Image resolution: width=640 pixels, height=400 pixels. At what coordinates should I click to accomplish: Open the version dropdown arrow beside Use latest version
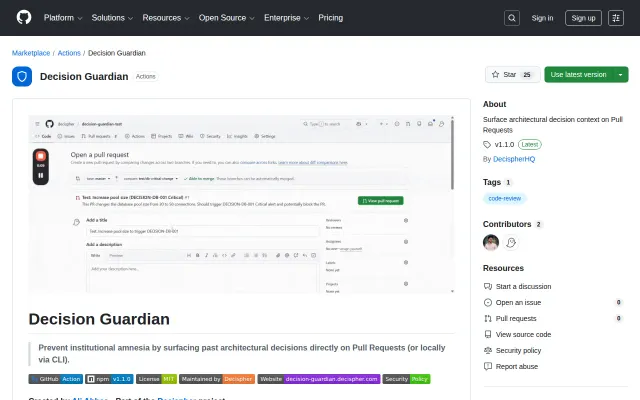point(620,75)
